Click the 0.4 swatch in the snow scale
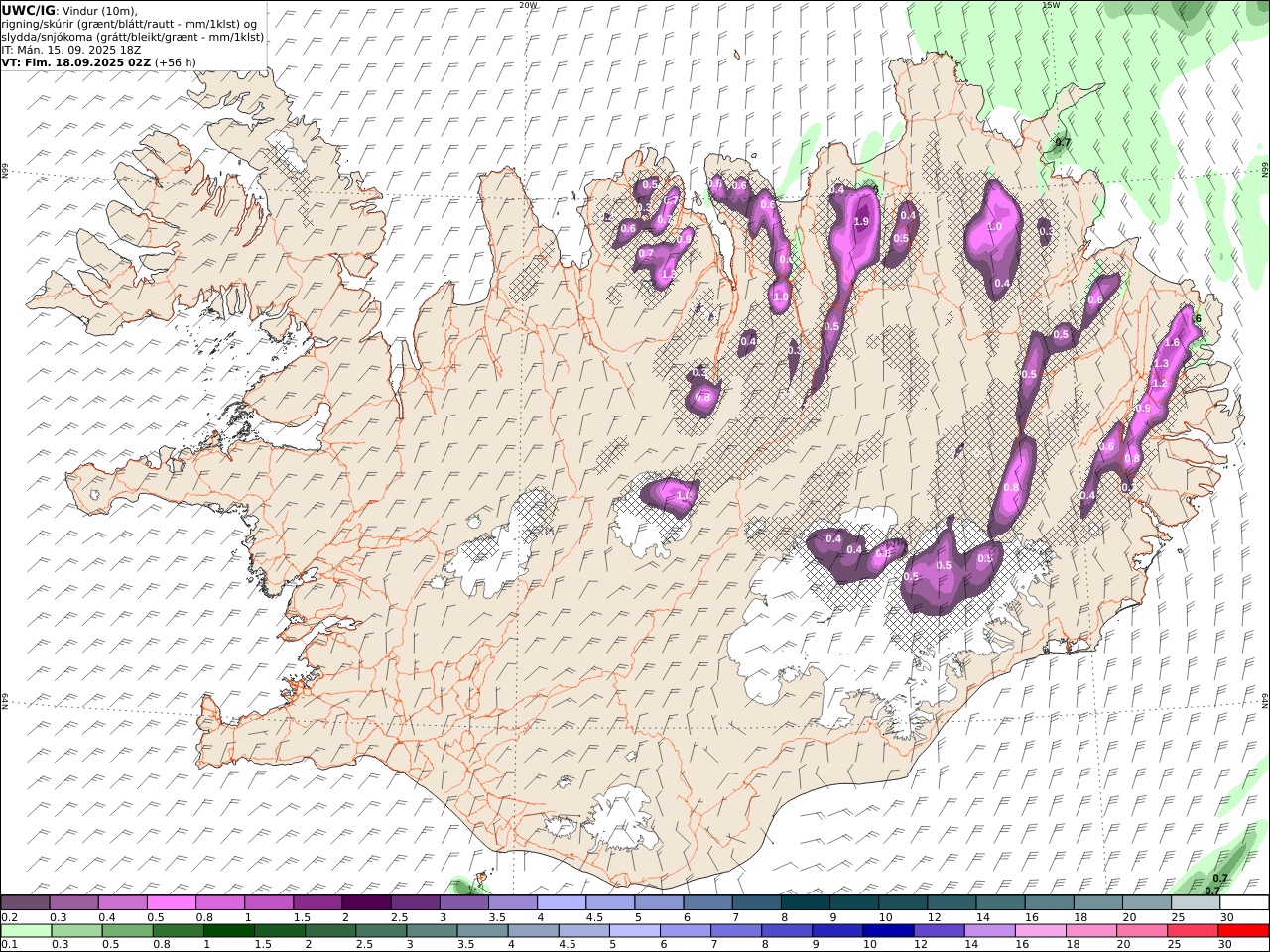1270x952 pixels. coord(122,902)
